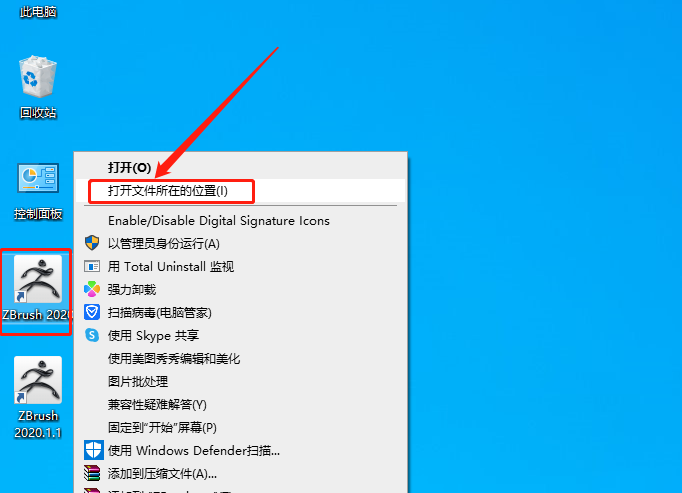
Task: Select 固定到"开始"屏幕(P) option
Action: (x=241, y=428)
